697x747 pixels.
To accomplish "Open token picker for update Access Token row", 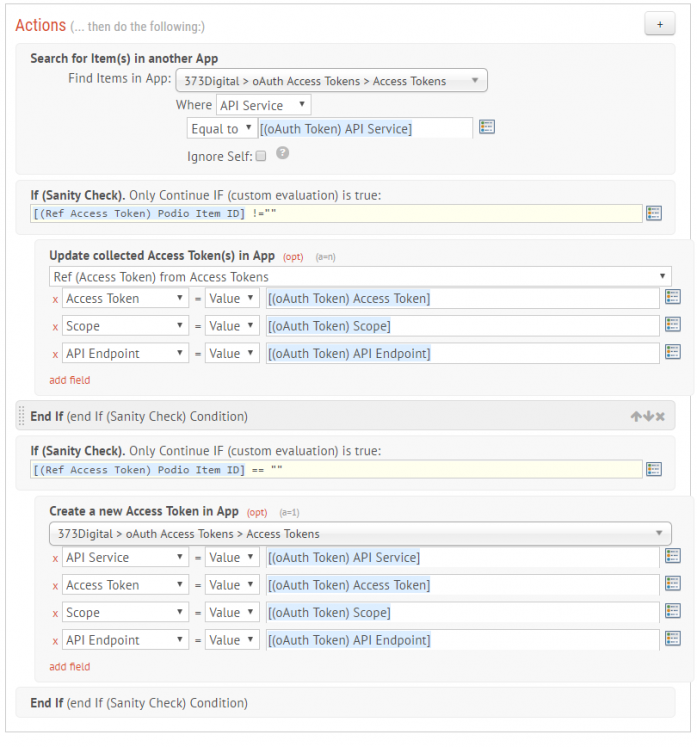I will 672,297.
